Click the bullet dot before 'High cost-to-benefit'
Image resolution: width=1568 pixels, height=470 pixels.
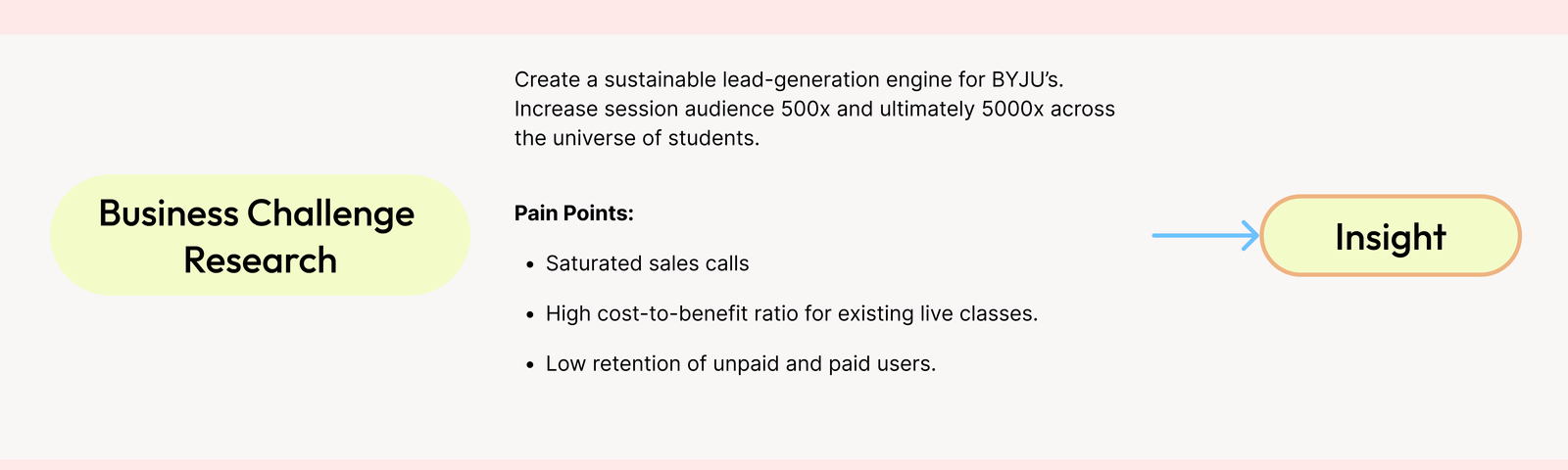[529, 315]
